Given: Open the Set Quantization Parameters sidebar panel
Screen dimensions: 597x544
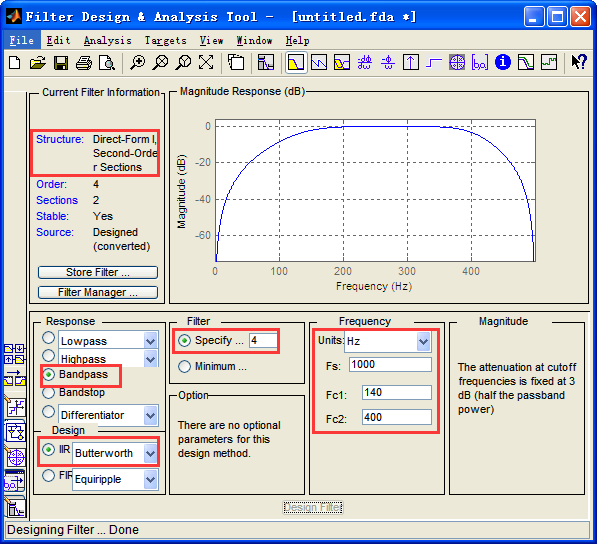Looking at the screenshot, I should (x=15, y=407).
